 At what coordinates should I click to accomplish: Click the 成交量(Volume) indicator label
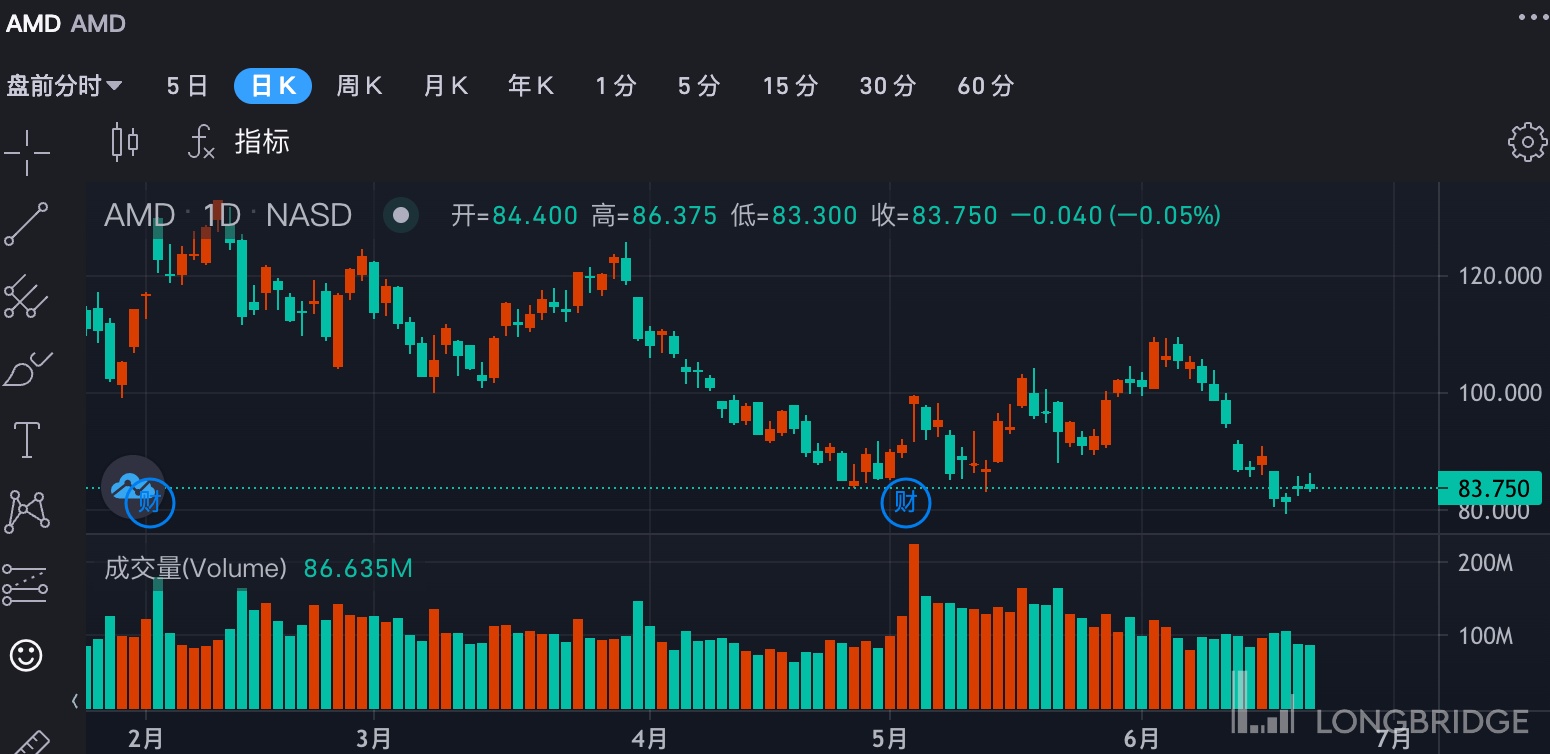click(x=195, y=569)
